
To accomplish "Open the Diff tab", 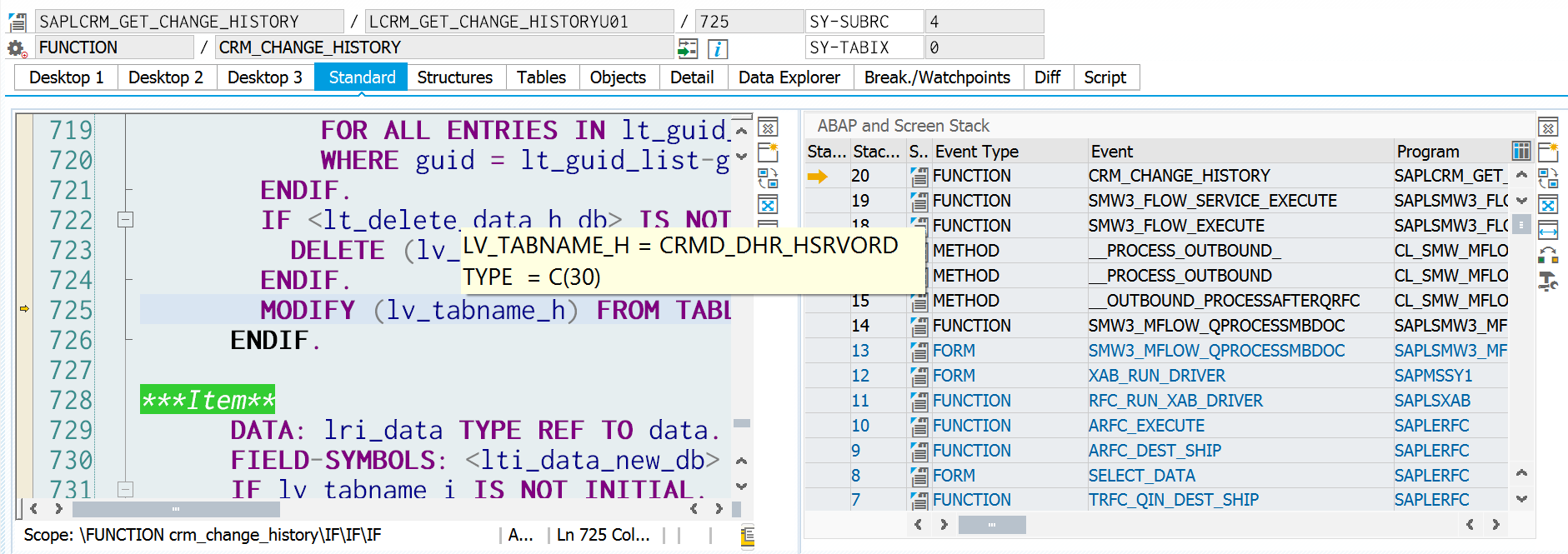I will [1047, 77].
